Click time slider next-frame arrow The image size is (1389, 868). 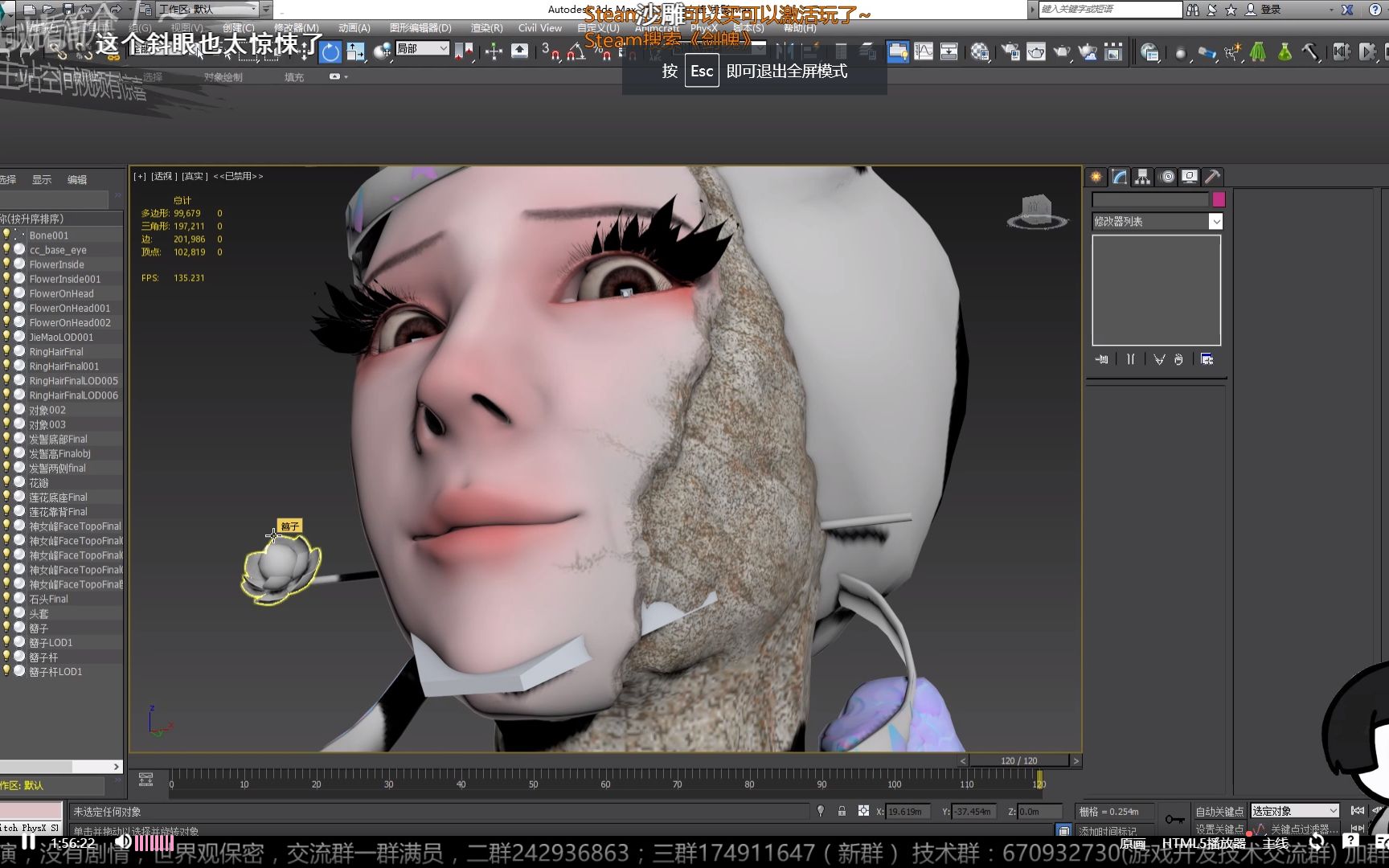pos(1076,760)
